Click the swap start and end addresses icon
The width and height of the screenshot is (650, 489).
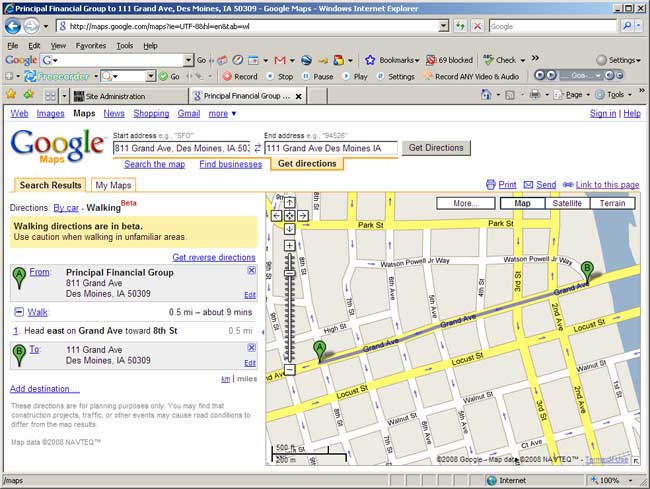(257, 148)
